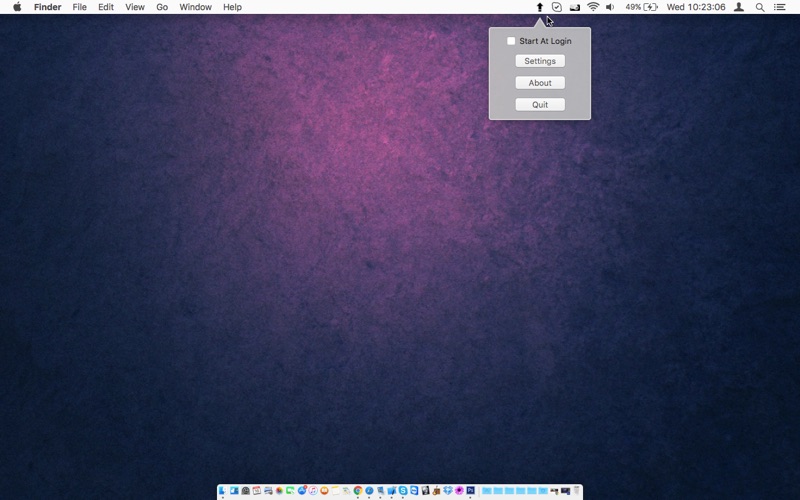Click the user account silhouette icon
800x500 pixels.
[738, 7]
